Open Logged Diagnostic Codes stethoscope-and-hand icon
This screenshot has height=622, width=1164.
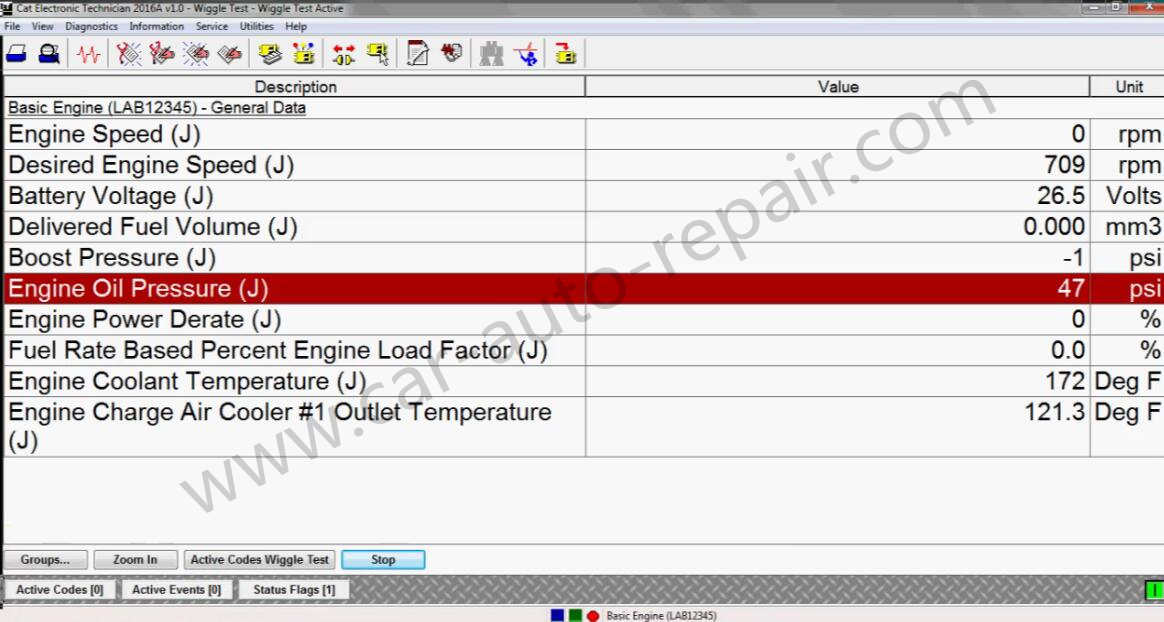(162, 54)
